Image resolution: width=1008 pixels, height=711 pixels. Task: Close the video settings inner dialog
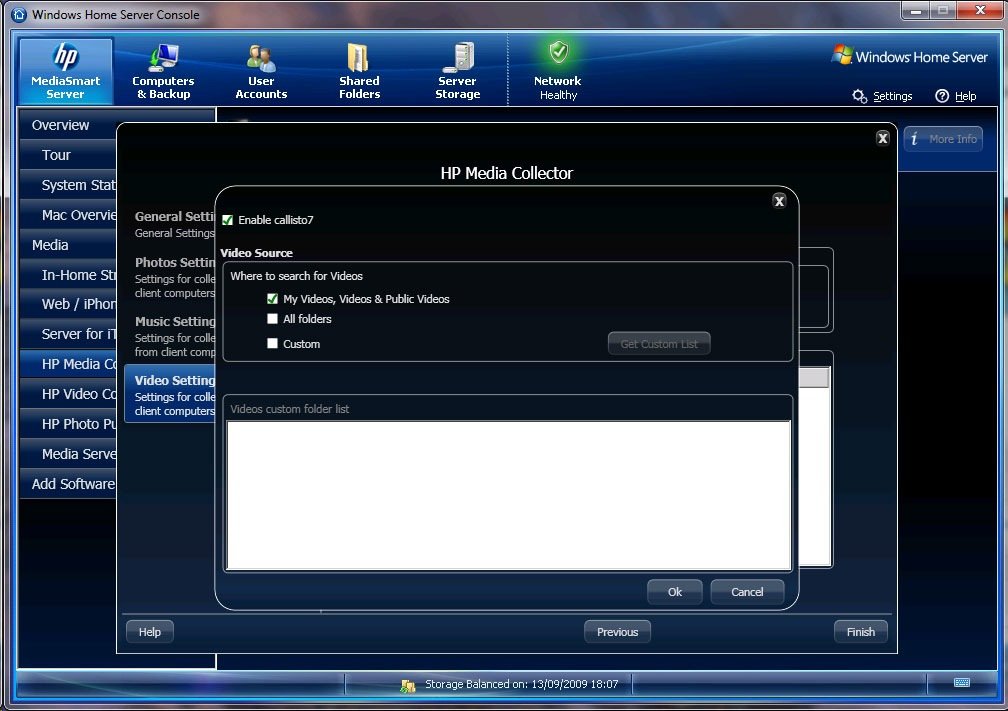coord(779,201)
